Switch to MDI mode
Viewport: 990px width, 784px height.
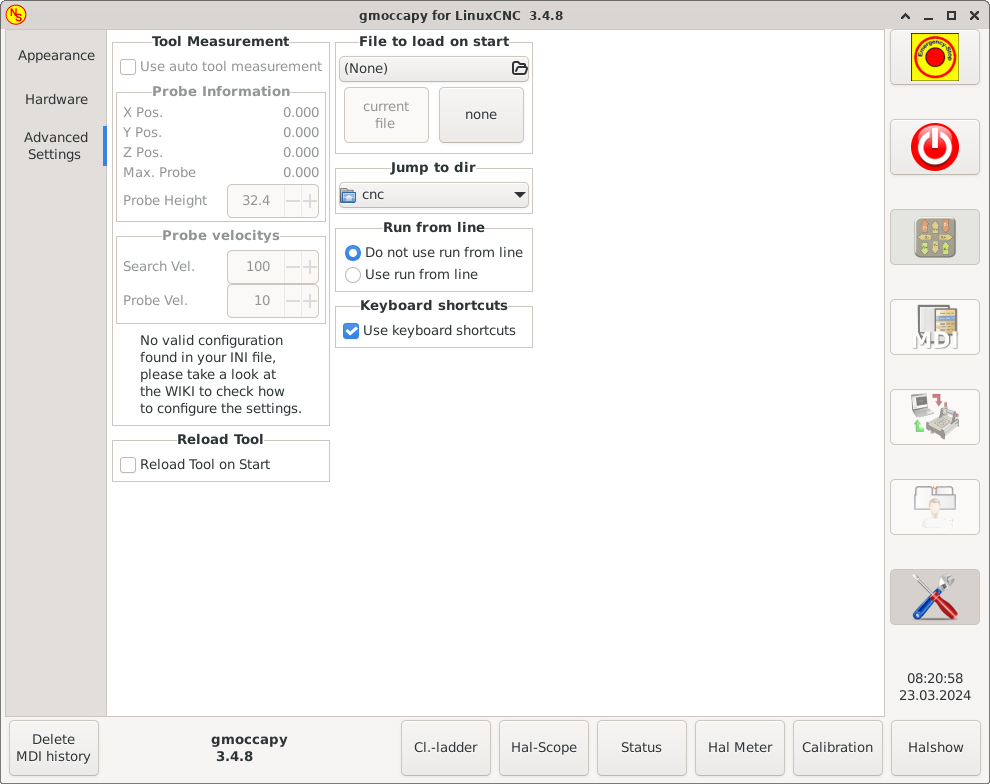tap(934, 327)
